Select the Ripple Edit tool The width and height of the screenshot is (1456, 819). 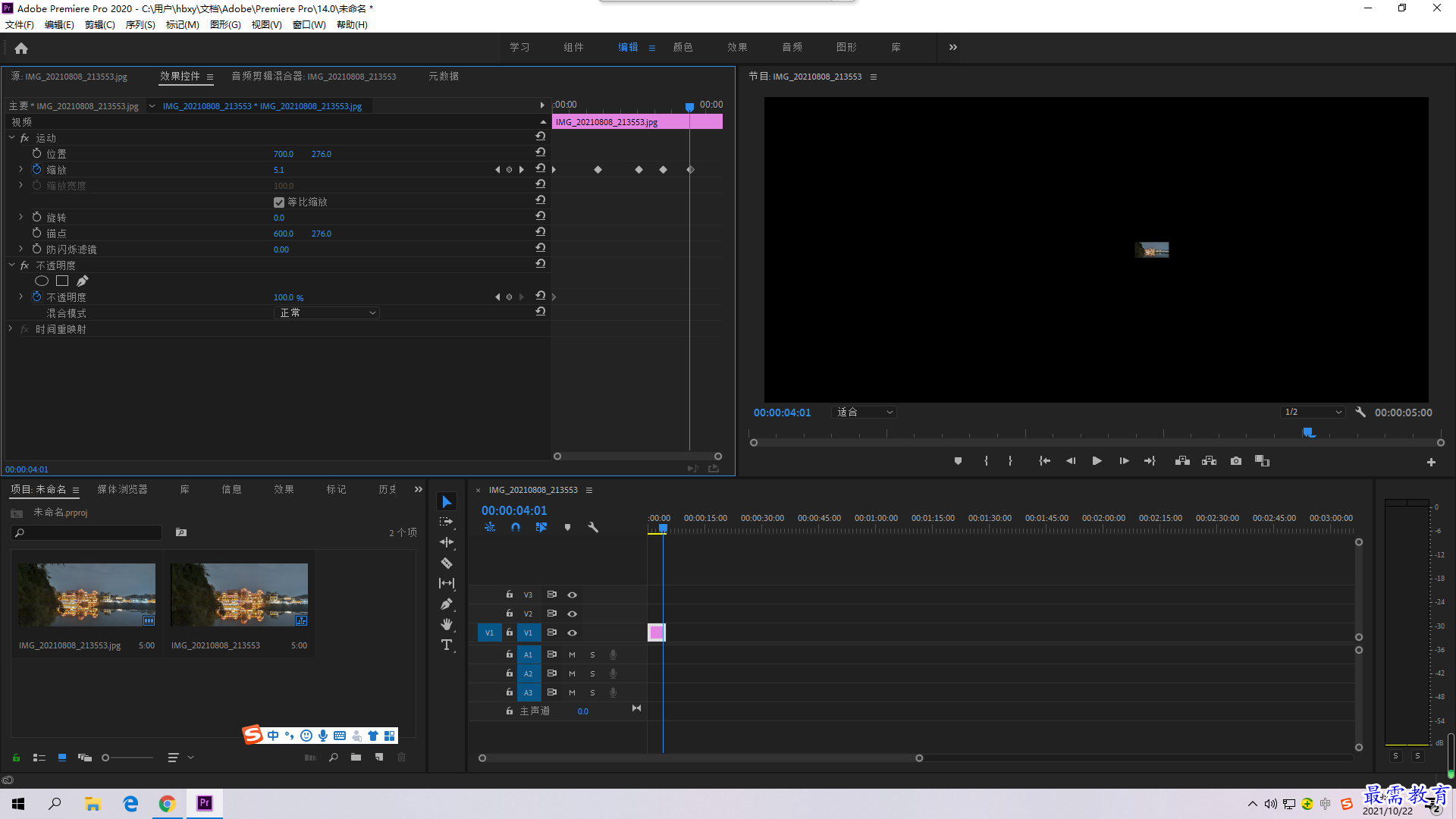pos(447,542)
